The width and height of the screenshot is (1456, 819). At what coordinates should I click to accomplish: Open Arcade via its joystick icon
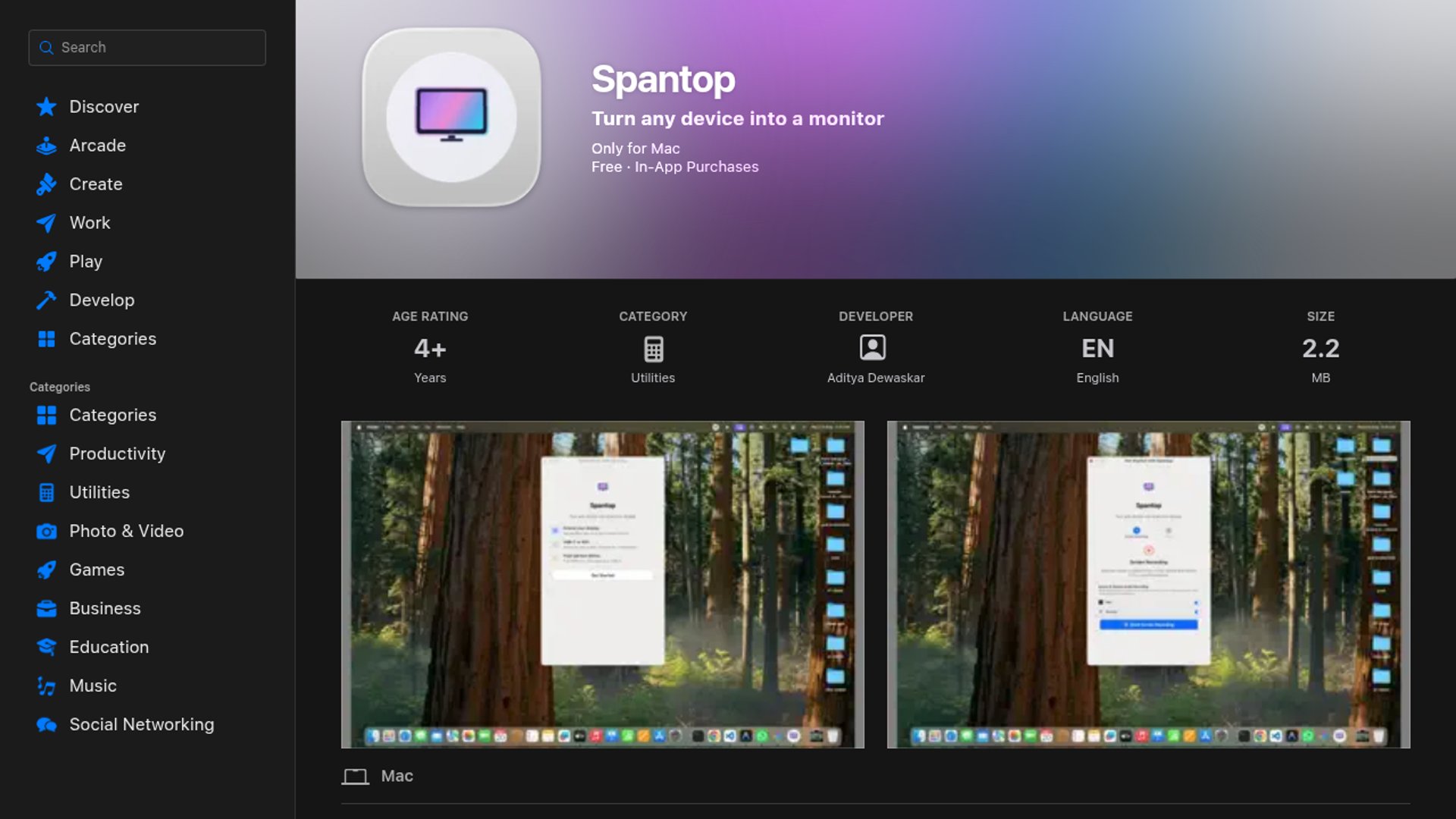(x=46, y=146)
